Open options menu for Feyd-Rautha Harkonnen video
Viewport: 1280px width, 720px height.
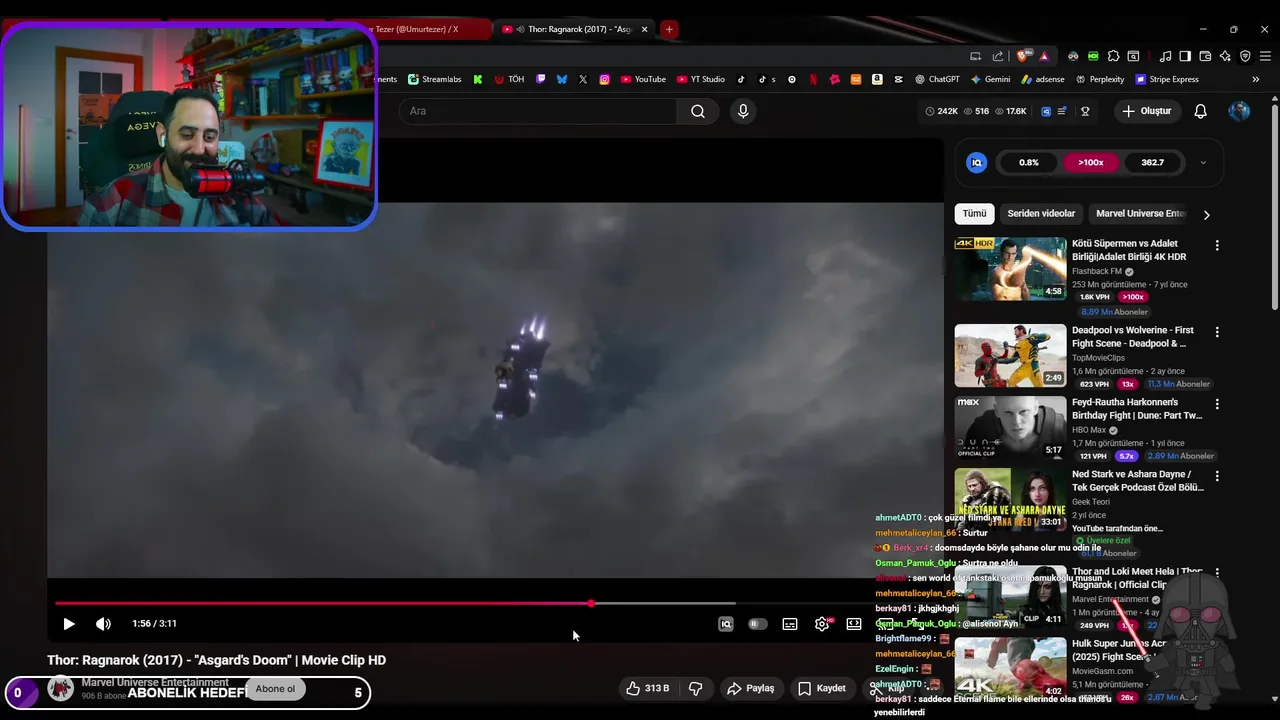click(x=1217, y=404)
